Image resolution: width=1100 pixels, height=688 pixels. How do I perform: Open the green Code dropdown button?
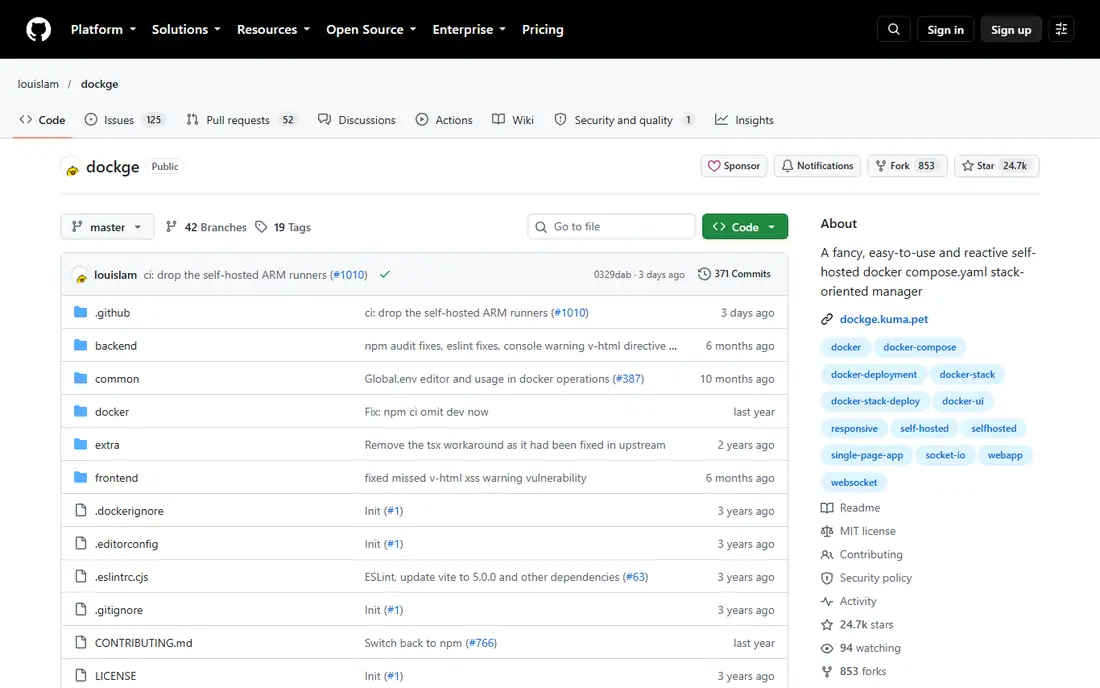(745, 227)
